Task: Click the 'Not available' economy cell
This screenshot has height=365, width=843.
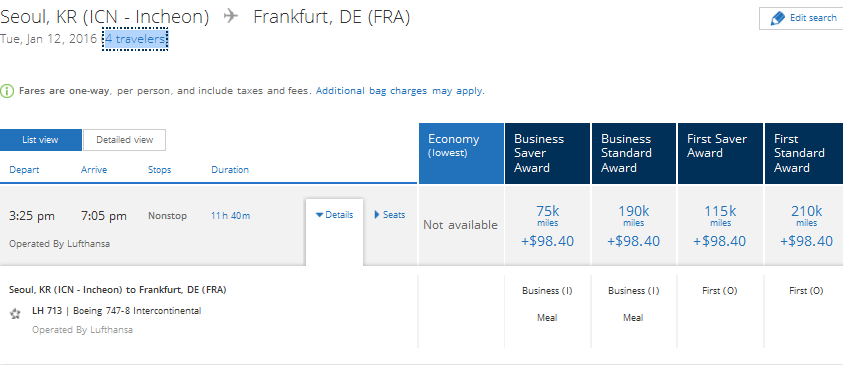Action: point(461,225)
